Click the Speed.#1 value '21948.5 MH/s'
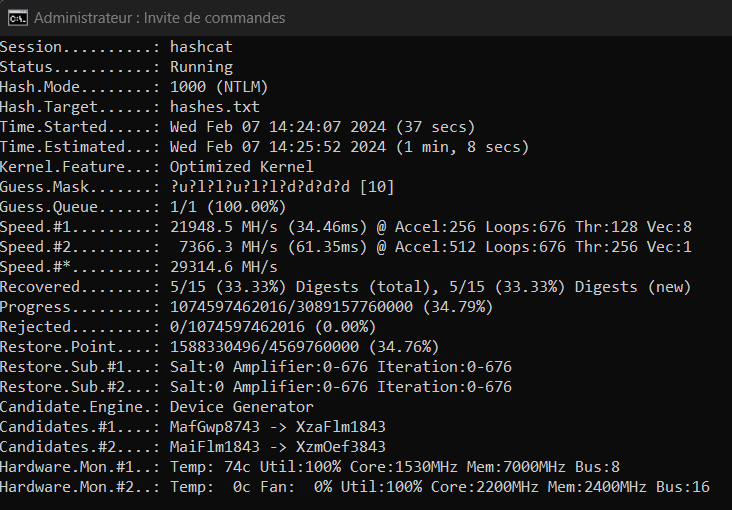The height and width of the screenshot is (510, 732). (224, 227)
